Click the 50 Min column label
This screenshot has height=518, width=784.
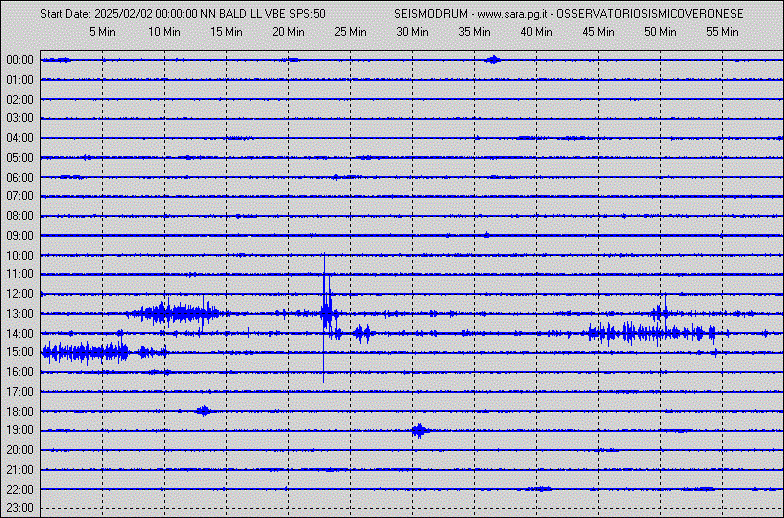(660, 32)
